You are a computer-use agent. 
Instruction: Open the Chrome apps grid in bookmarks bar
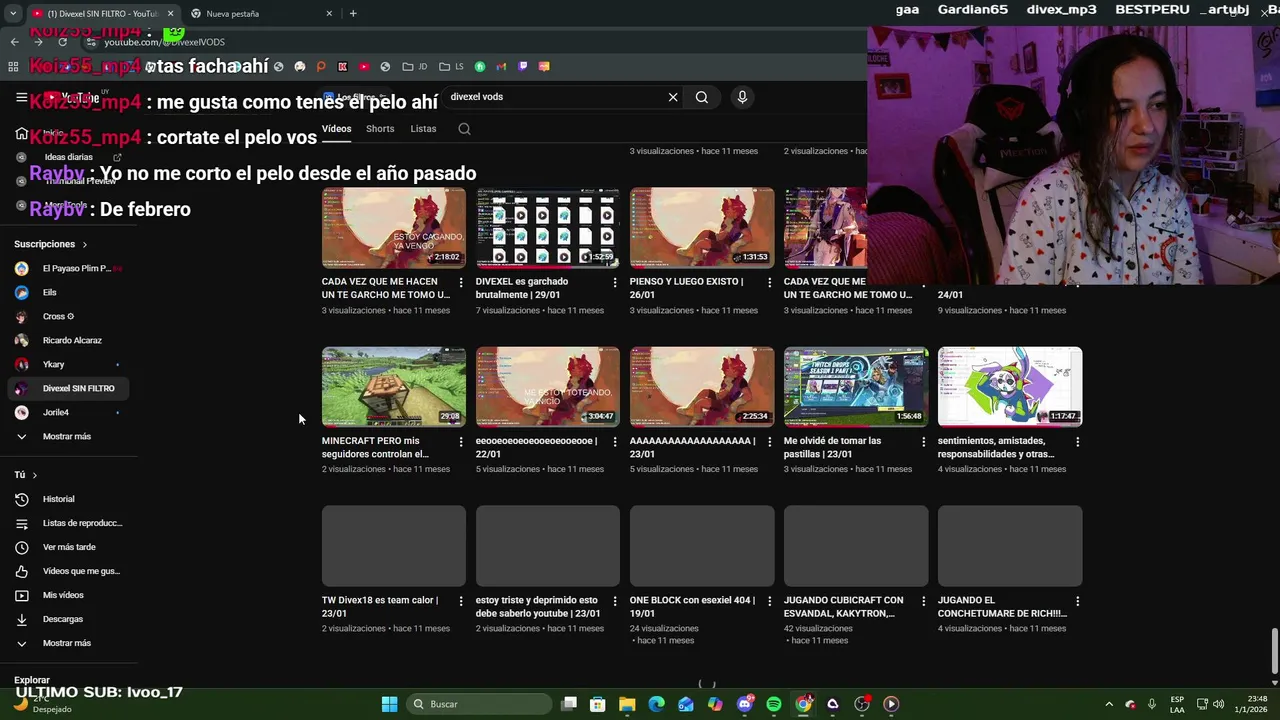pos(13,67)
